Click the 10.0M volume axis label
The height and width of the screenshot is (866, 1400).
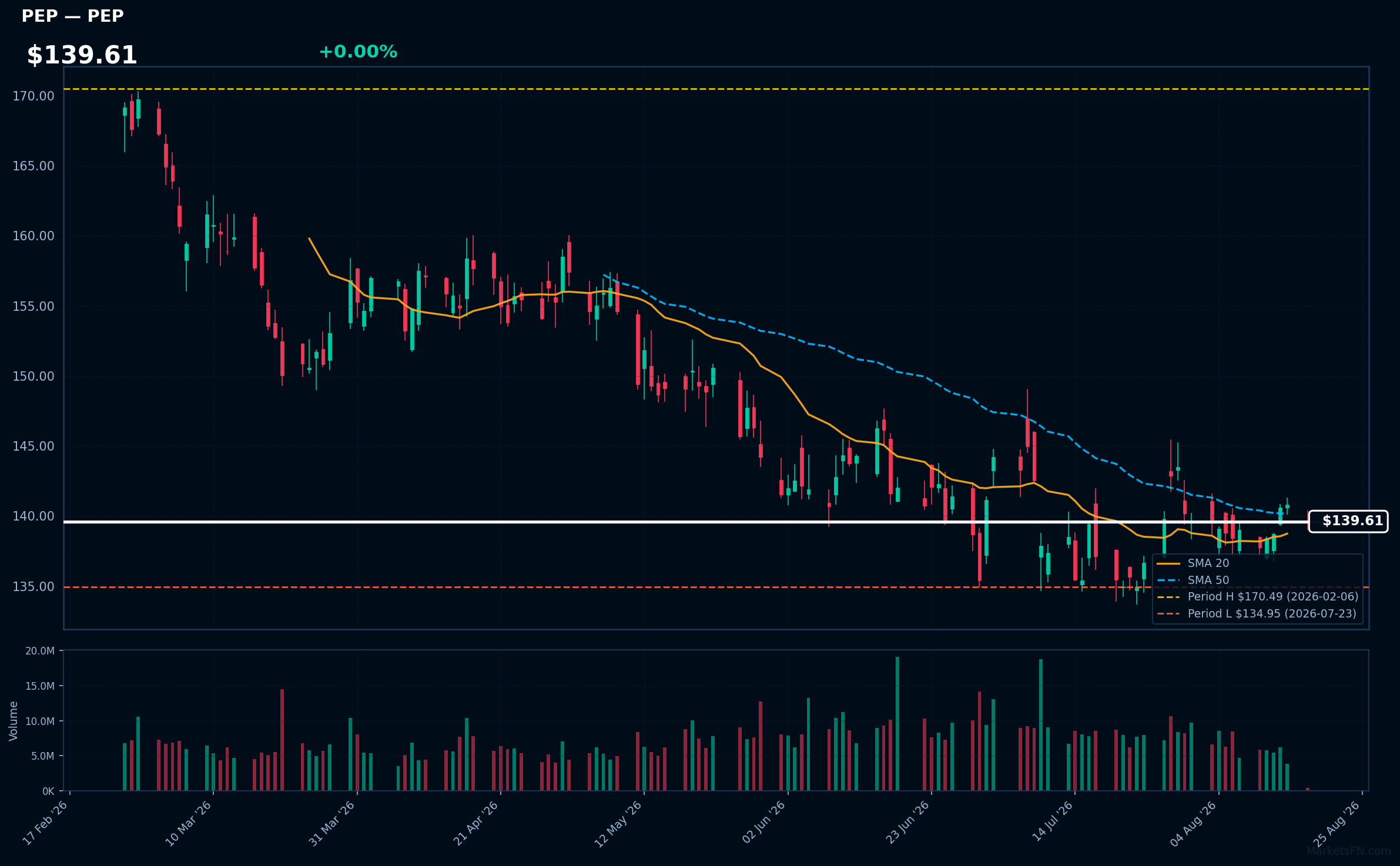coord(40,721)
